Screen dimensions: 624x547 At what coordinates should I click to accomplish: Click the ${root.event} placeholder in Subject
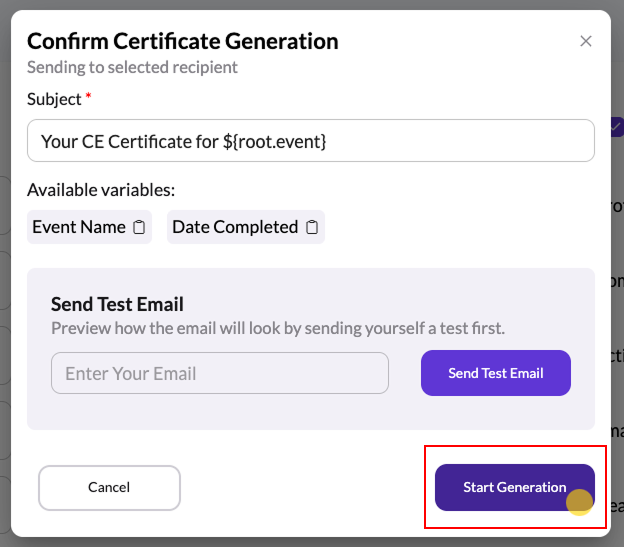click(275, 142)
